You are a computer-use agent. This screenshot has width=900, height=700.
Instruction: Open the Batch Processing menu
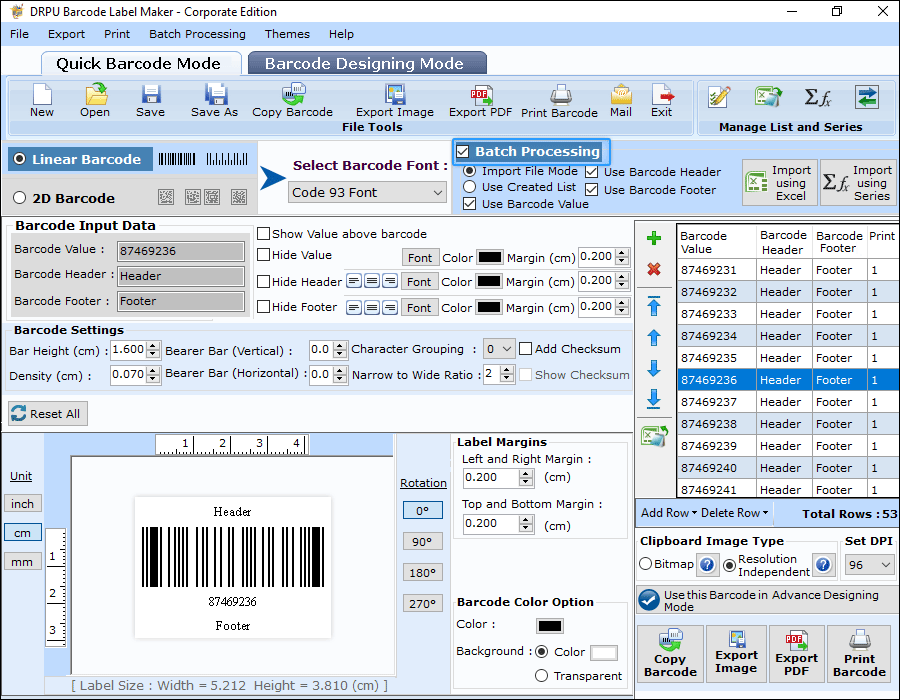click(x=197, y=34)
